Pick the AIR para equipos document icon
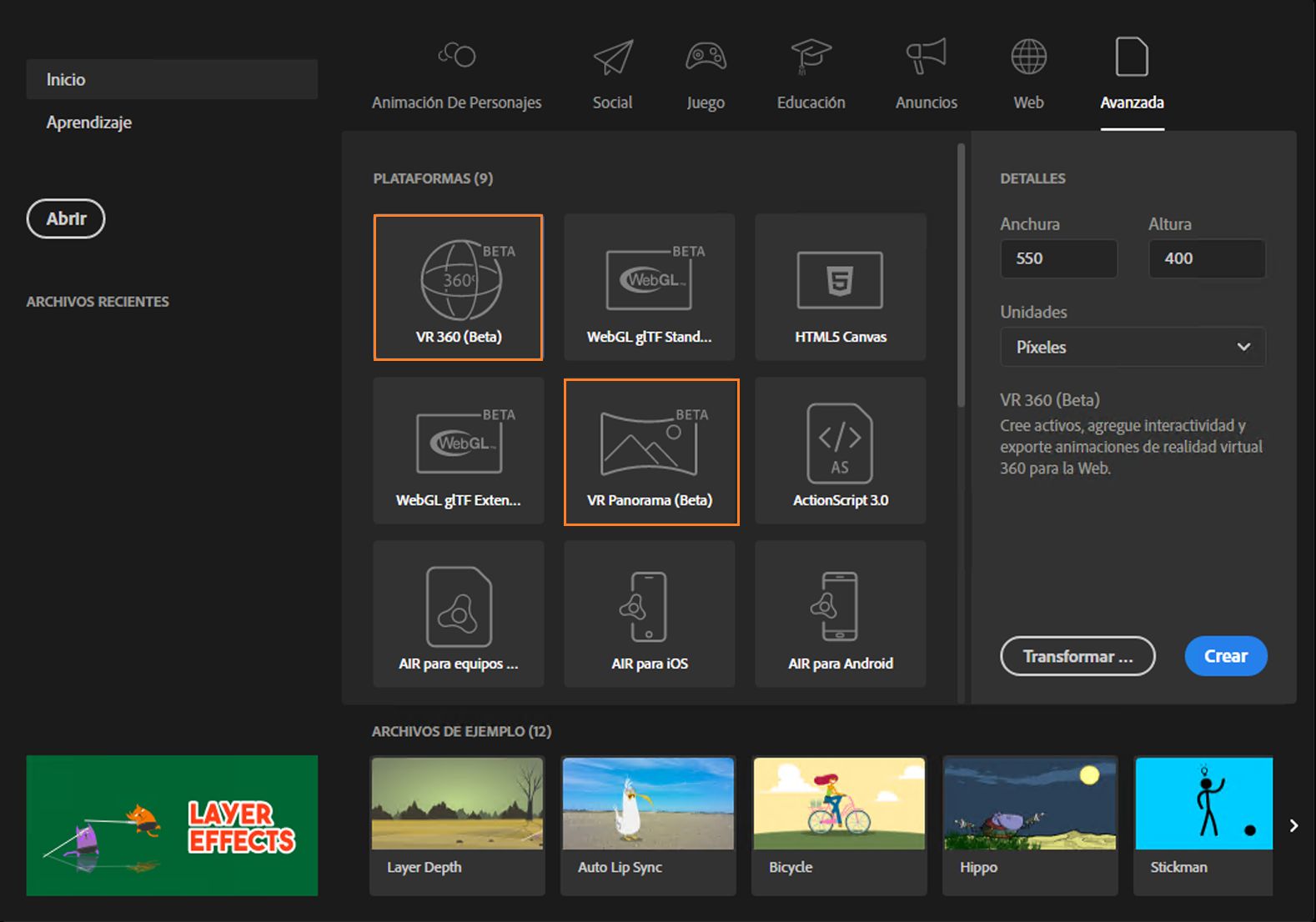 coord(459,607)
